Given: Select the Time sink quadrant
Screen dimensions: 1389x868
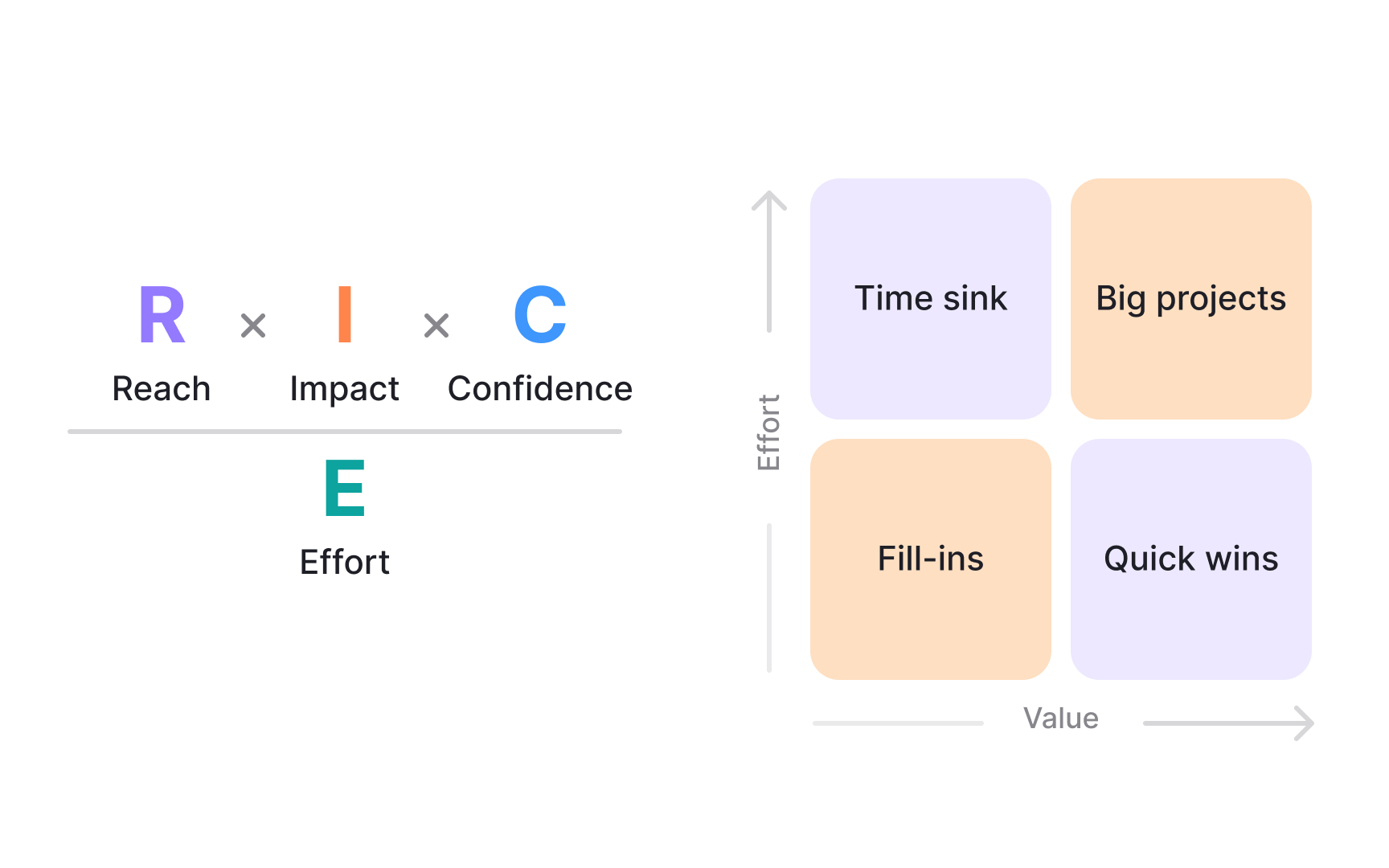Looking at the screenshot, I should [x=931, y=299].
